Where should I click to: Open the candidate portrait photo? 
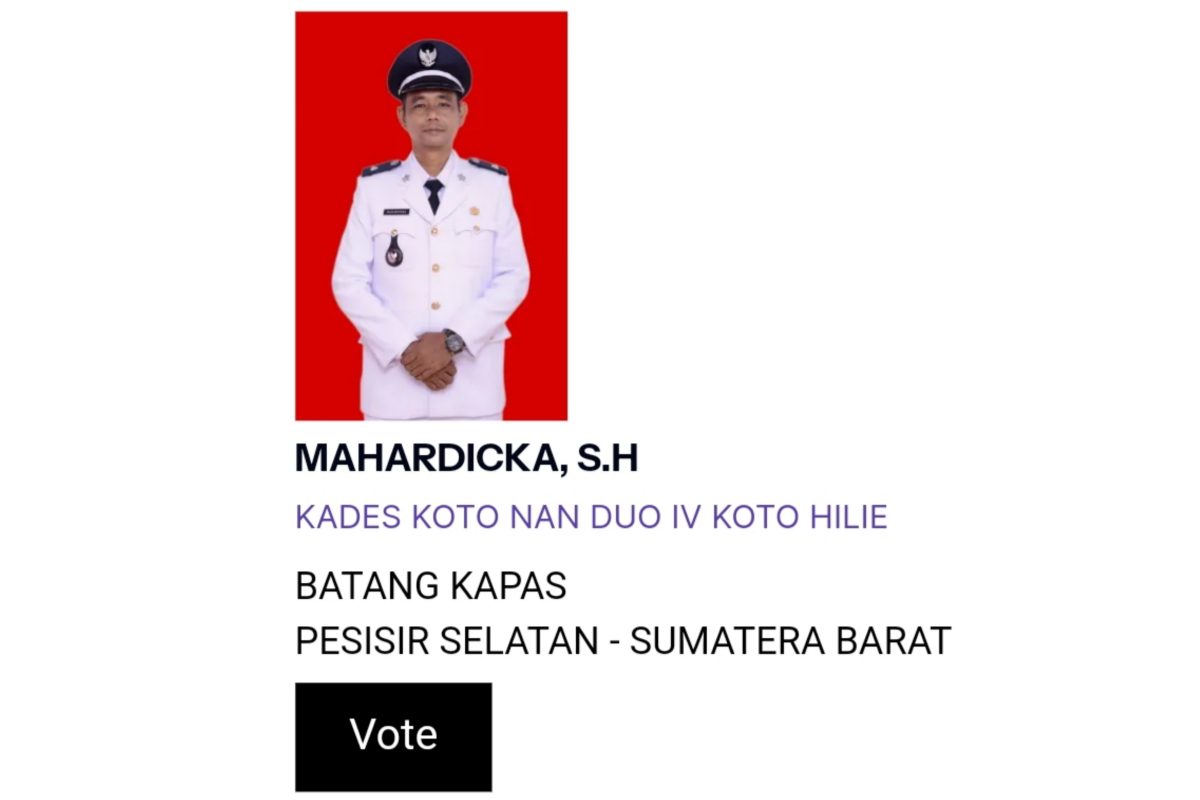tap(431, 216)
